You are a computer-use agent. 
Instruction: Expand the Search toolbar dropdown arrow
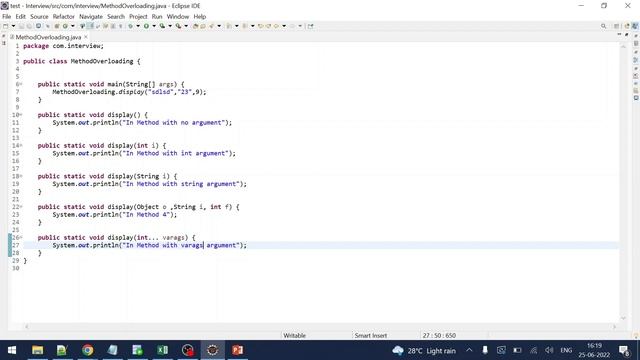(x=219, y=26)
